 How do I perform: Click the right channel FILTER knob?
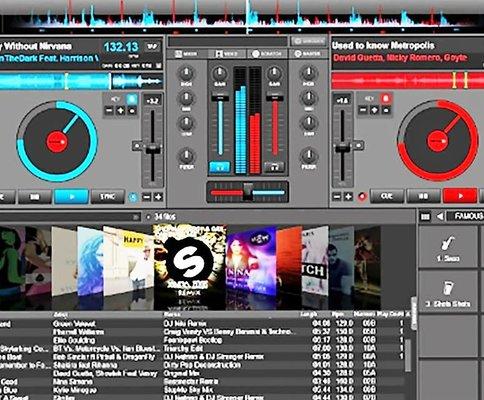coord(309,156)
